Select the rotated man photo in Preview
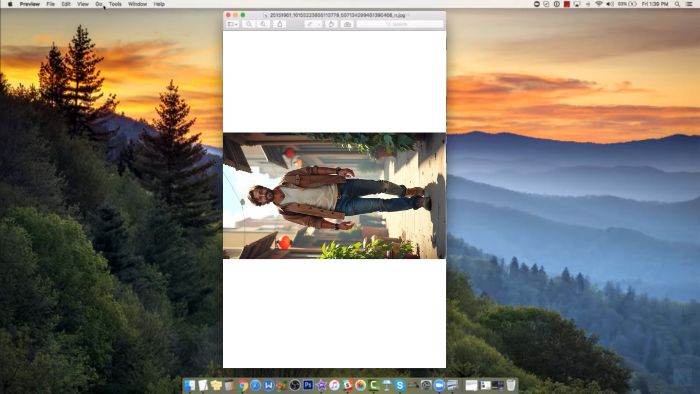The width and height of the screenshot is (700, 394). click(334, 195)
